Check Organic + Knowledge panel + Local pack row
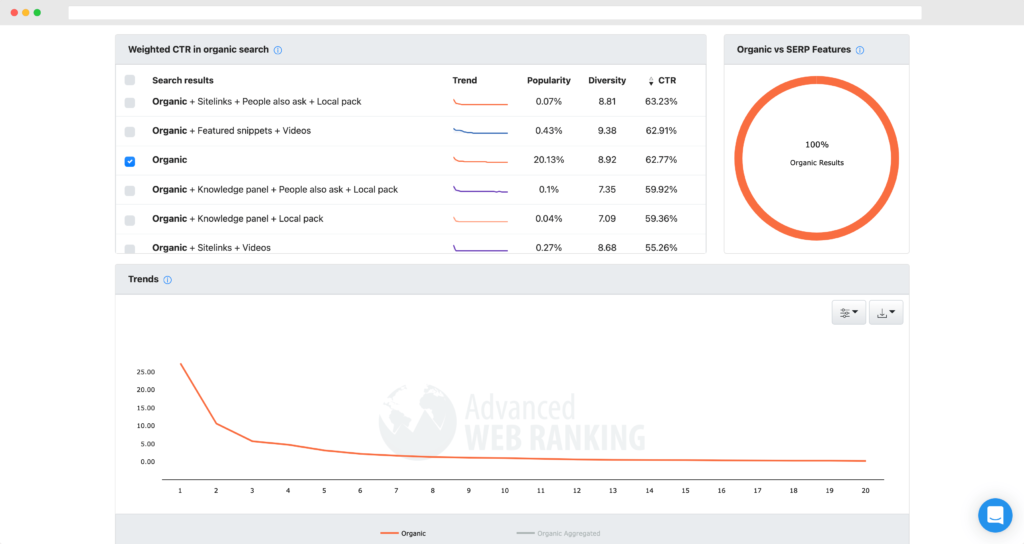1024x544 pixels. point(130,220)
